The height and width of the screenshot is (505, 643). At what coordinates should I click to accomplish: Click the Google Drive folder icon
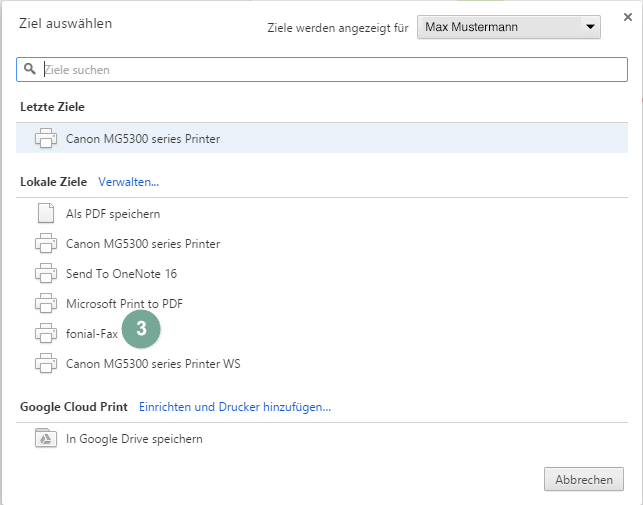tap(46, 438)
